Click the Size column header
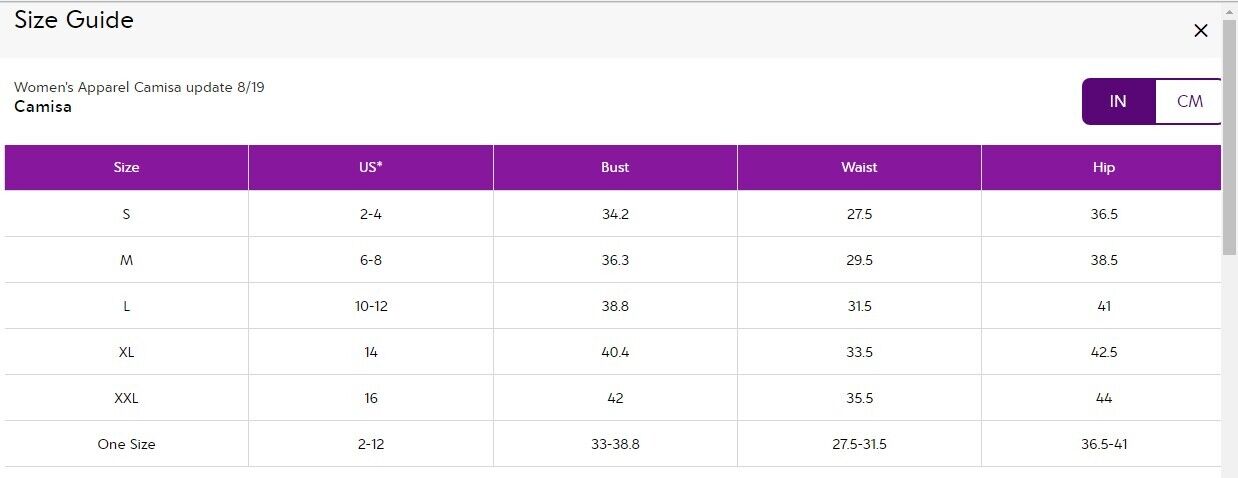 pyautogui.click(x=127, y=167)
